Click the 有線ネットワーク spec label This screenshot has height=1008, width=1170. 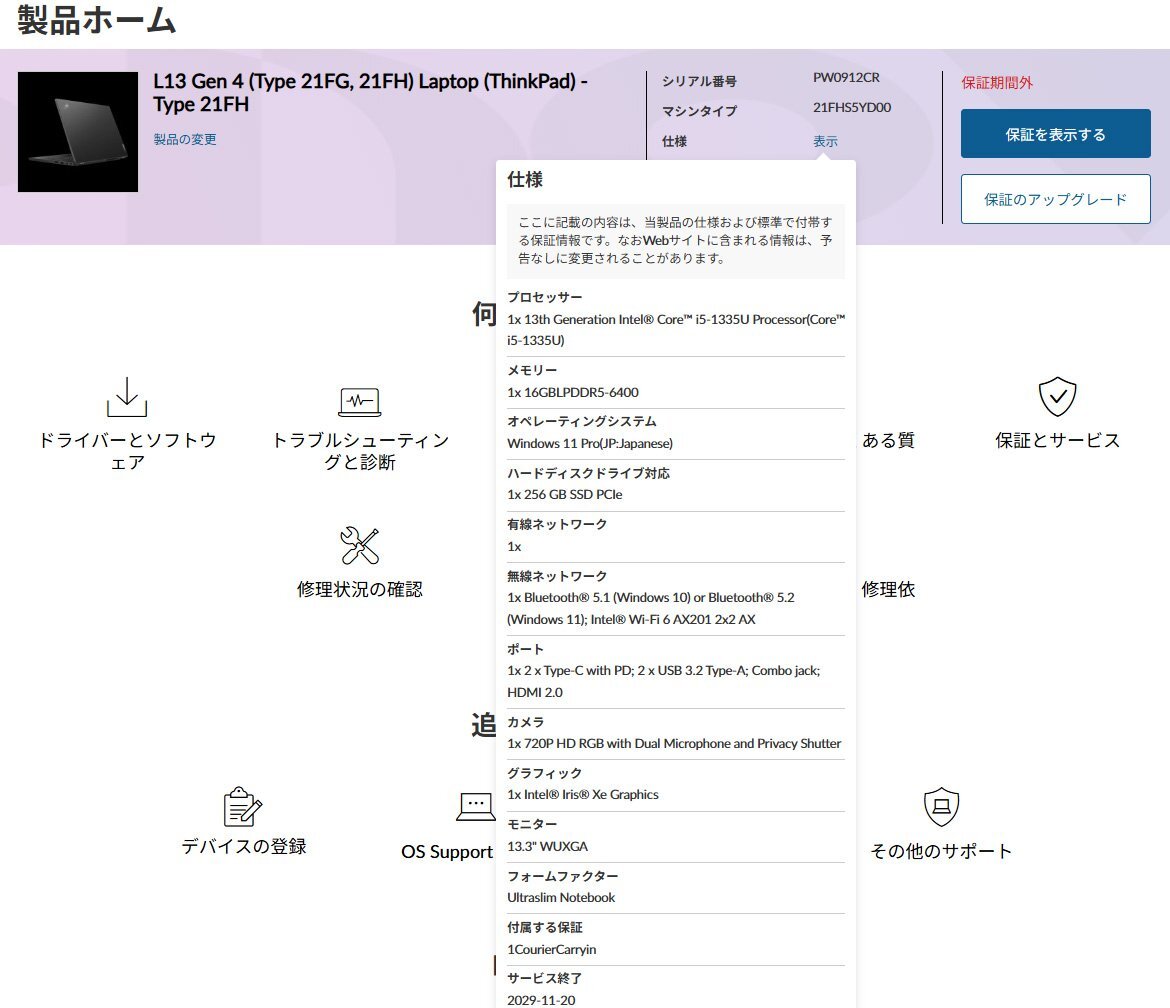tap(557, 525)
